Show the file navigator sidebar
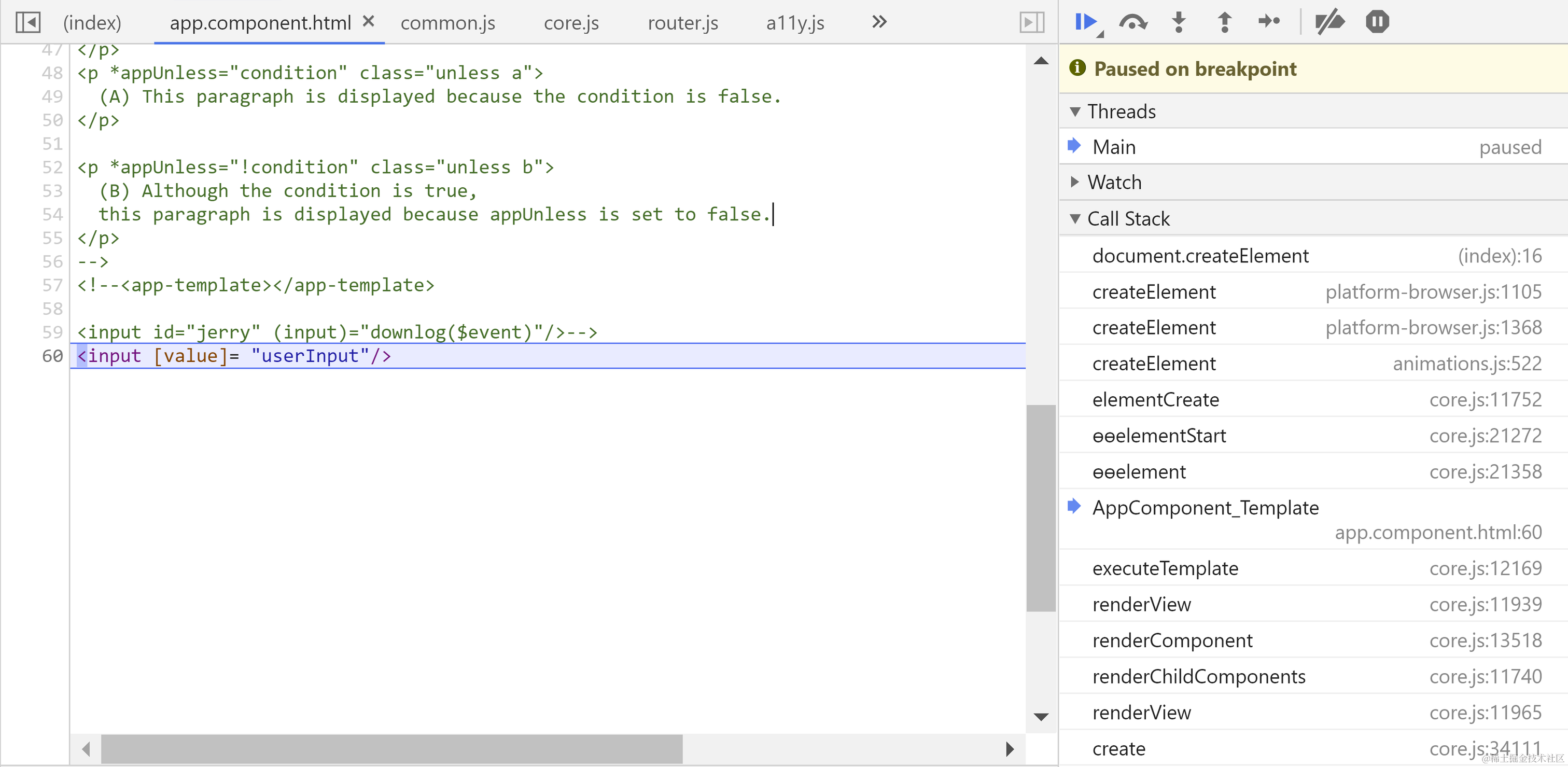 click(28, 22)
